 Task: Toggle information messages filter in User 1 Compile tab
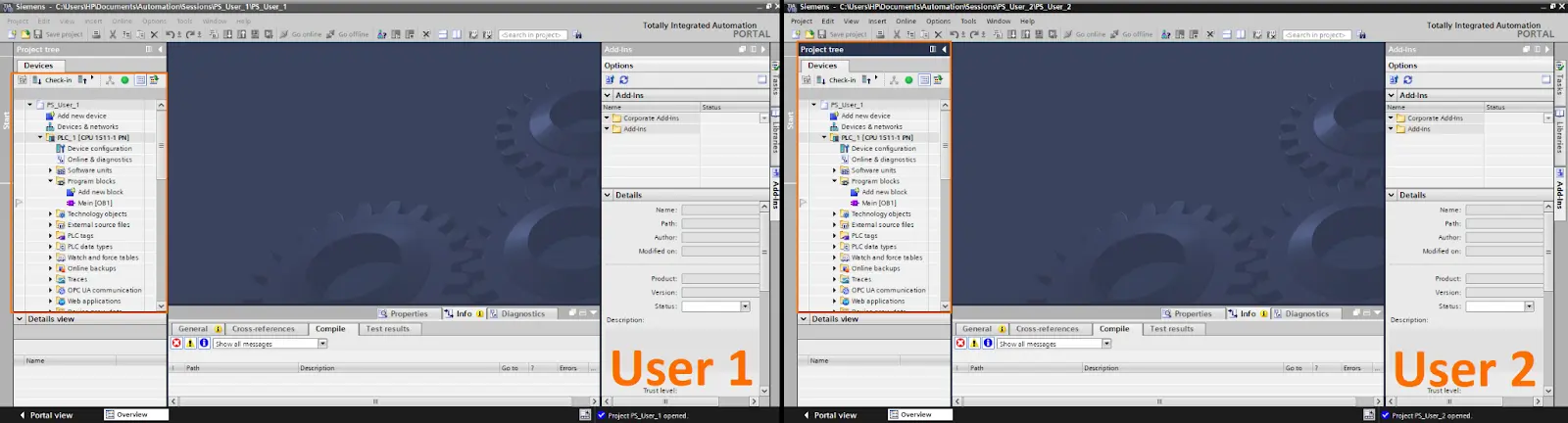pyautogui.click(x=204, y=344)
